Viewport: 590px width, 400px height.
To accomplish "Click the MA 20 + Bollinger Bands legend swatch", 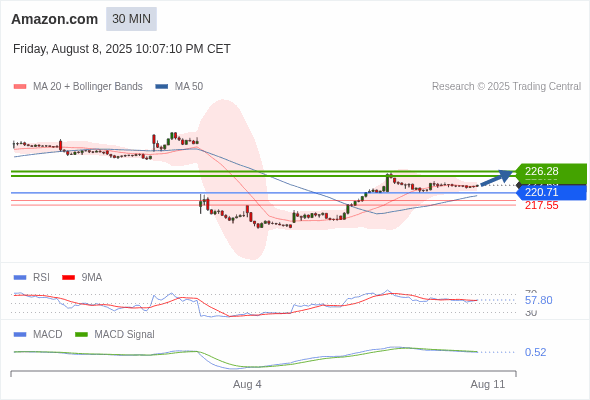I will coord(20,87).
